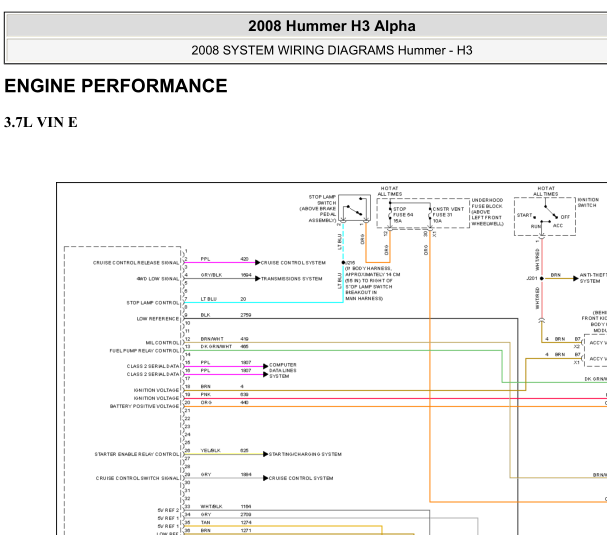Click the 'YEL/BLK' wire color on pin 26

click(x=211, y=450)
